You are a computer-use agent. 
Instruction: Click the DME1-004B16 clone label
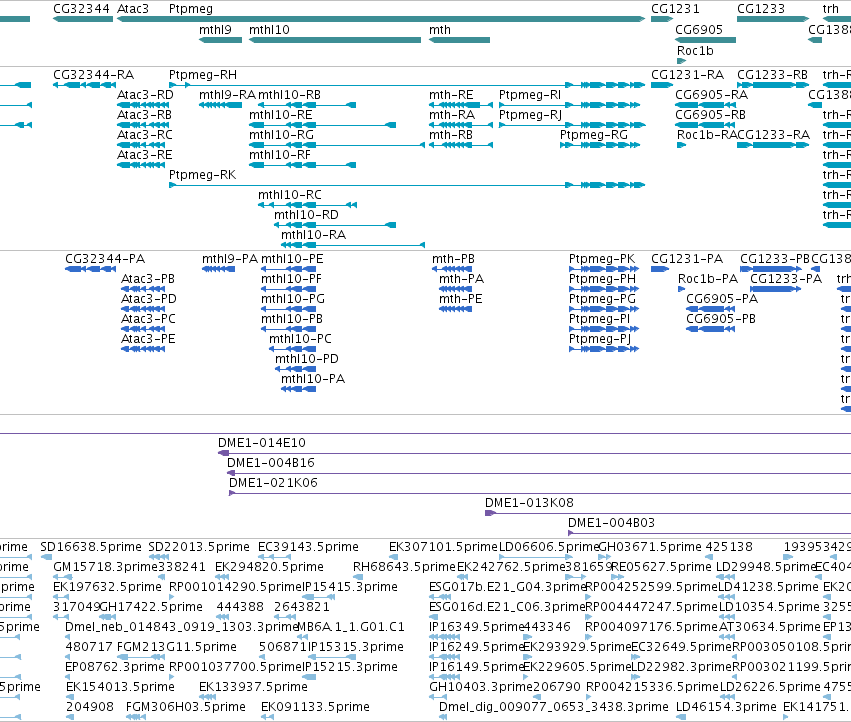[271, 463]
